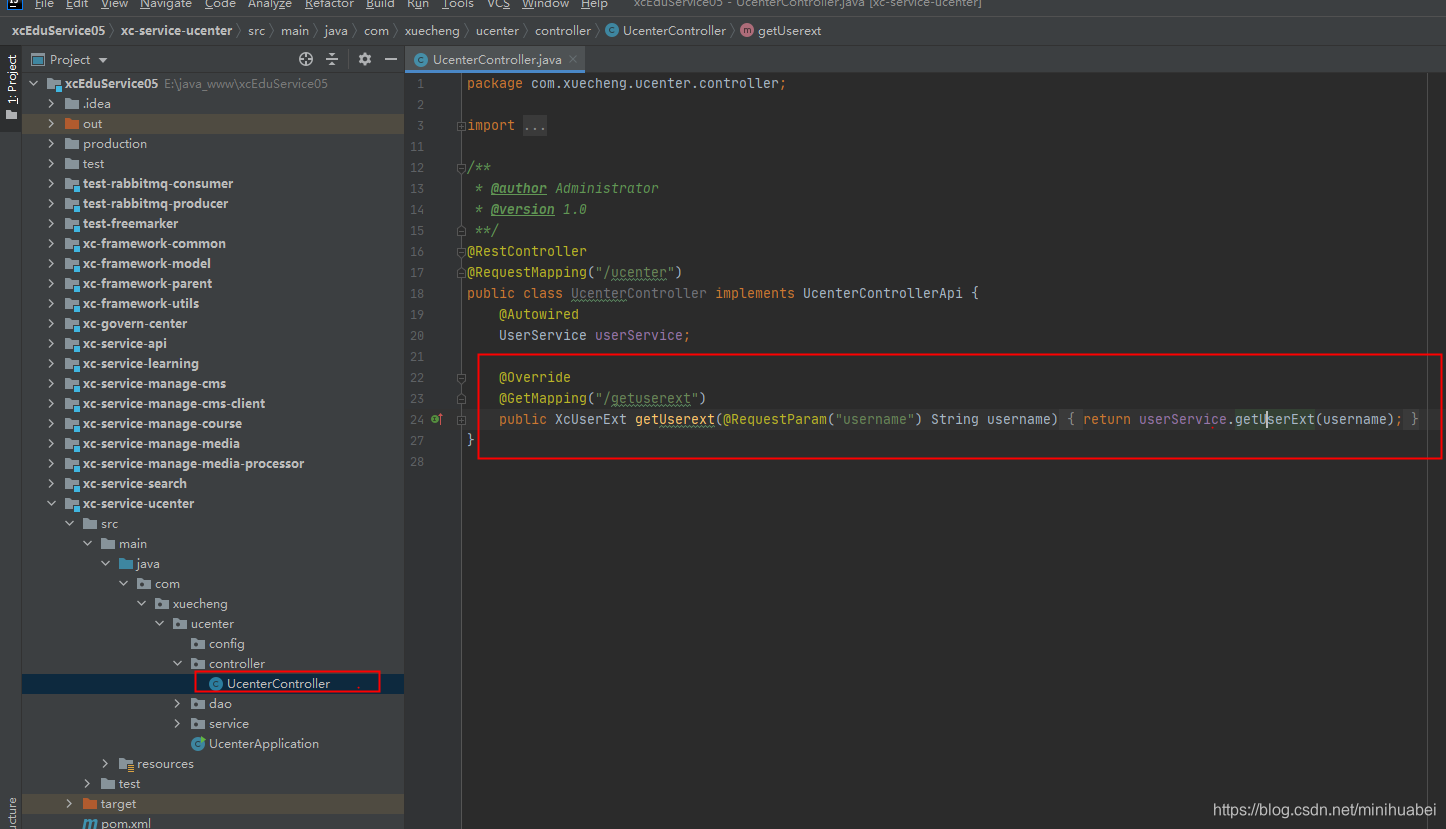Image resolution: width=1446 pixels, height=829 pixels.
Task: Expand xc-framework-common module
Action: pyautogui.click(x=52, y=244)
